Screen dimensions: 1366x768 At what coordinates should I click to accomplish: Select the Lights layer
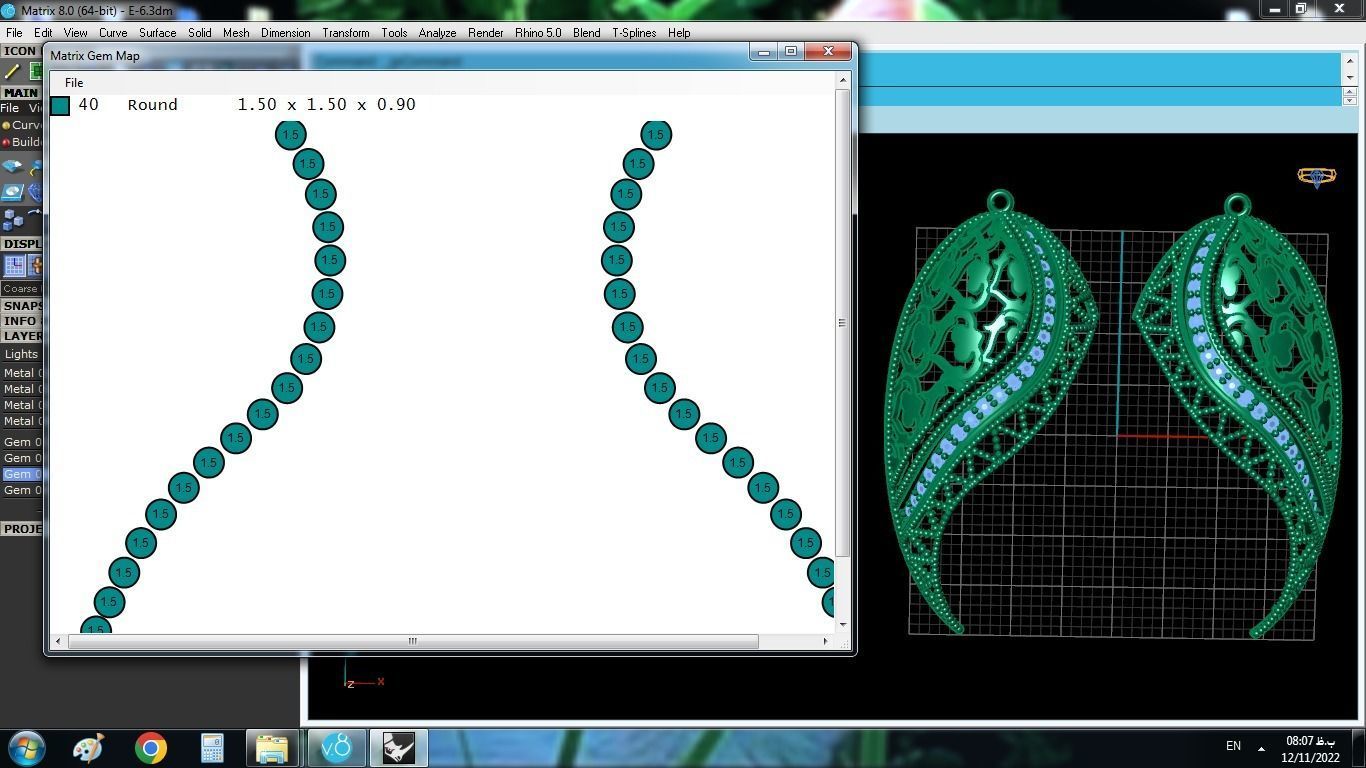[x=21, y=354]
